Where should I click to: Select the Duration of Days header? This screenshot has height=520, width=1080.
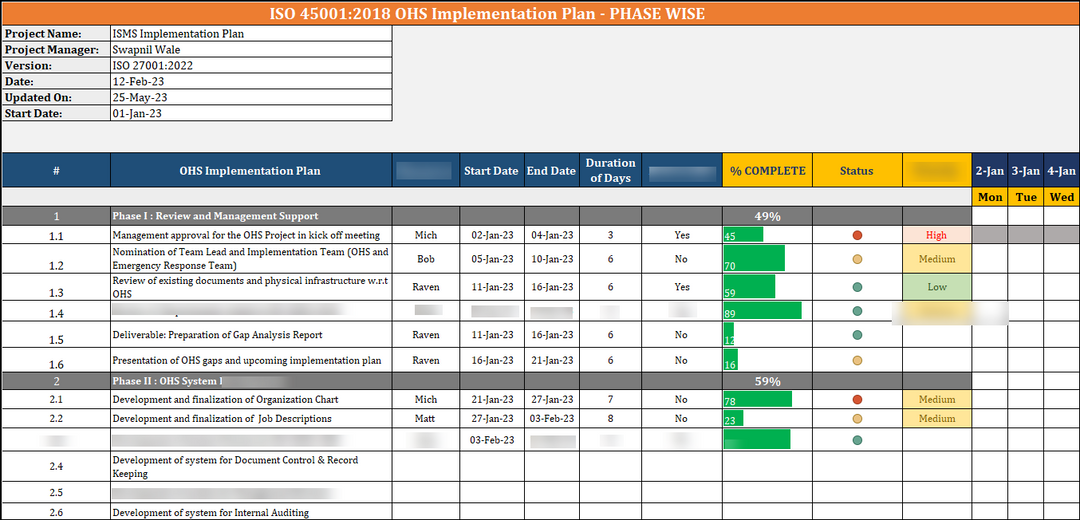610,171
